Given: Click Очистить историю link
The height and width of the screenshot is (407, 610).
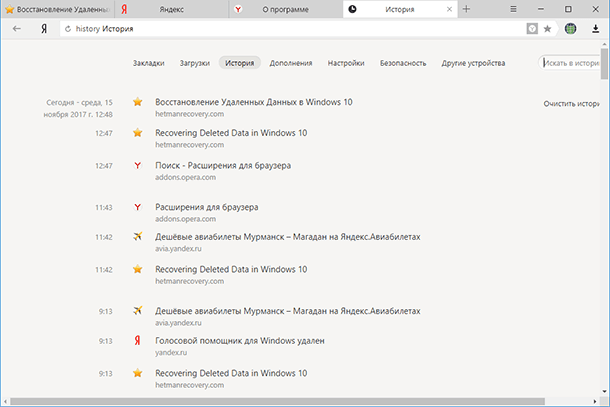Looking at the screenshot, I should (x=571, y=104).
